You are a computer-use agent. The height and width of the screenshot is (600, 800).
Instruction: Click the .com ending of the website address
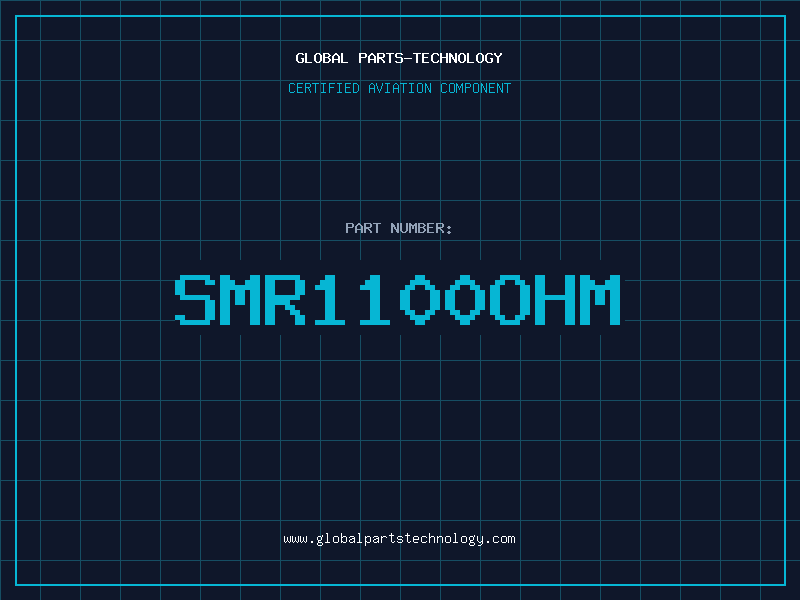click(499, 539)
